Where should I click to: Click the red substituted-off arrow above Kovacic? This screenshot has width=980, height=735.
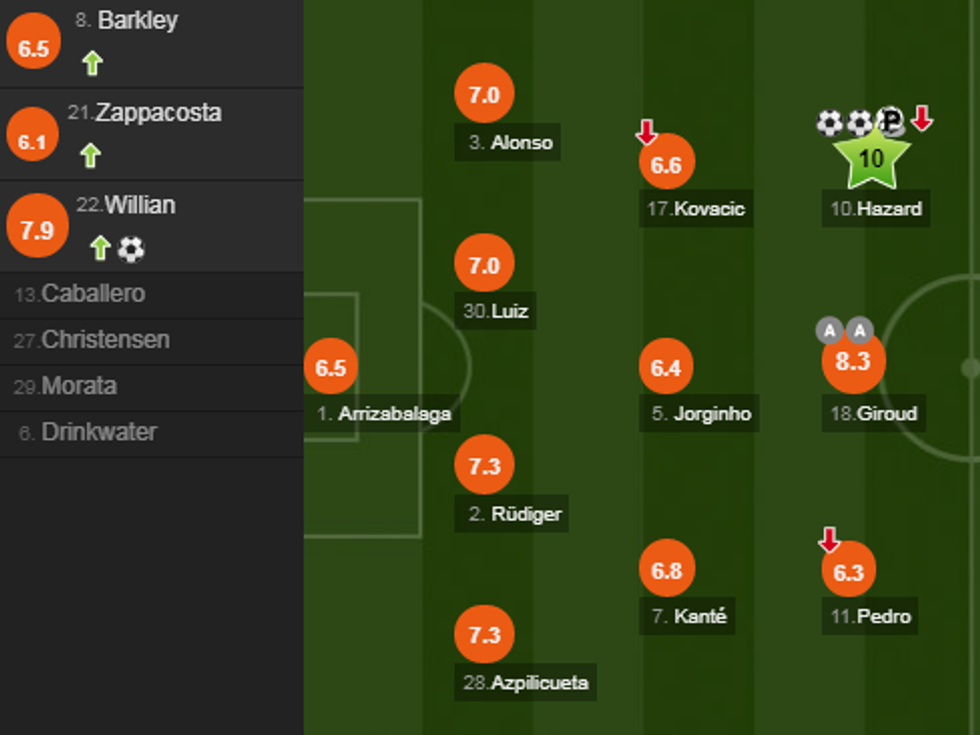tap(646, 131)
